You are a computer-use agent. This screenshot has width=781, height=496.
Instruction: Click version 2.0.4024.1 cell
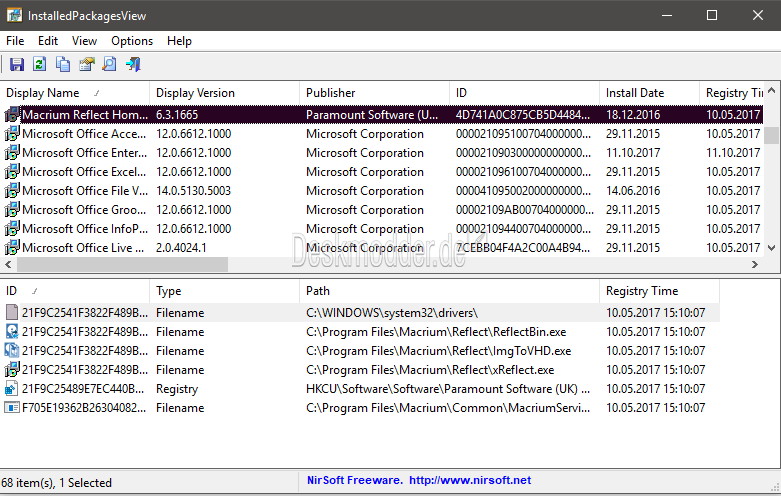[x=181, y=248]
